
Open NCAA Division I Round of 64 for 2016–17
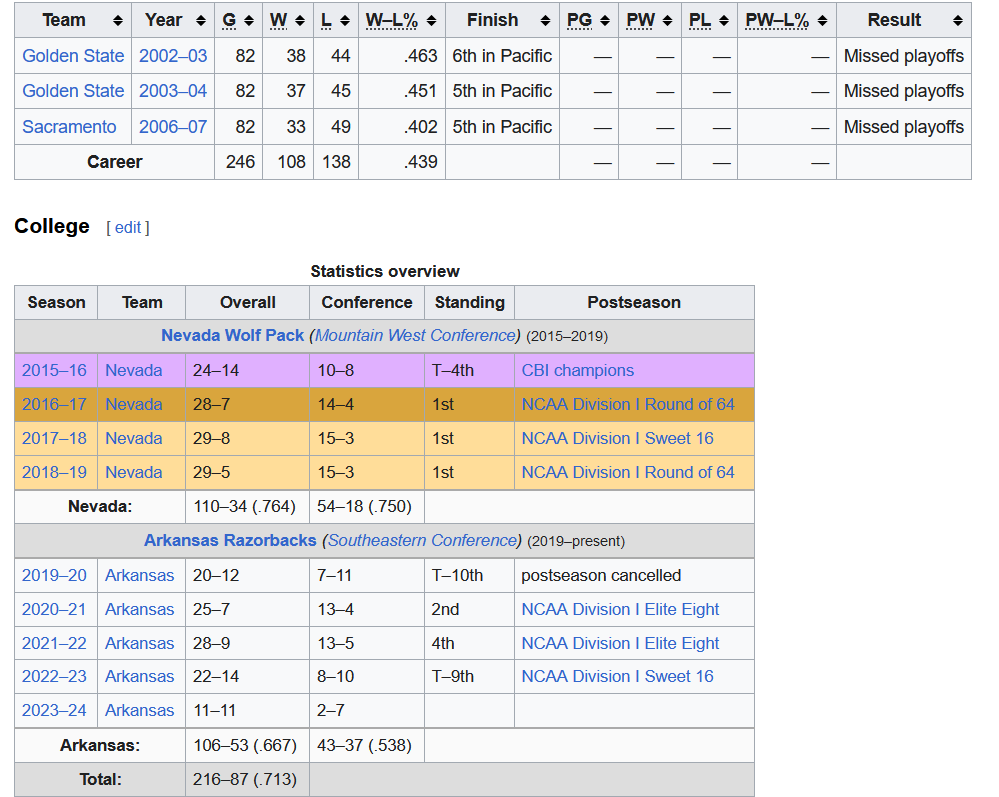coord(628,404)
